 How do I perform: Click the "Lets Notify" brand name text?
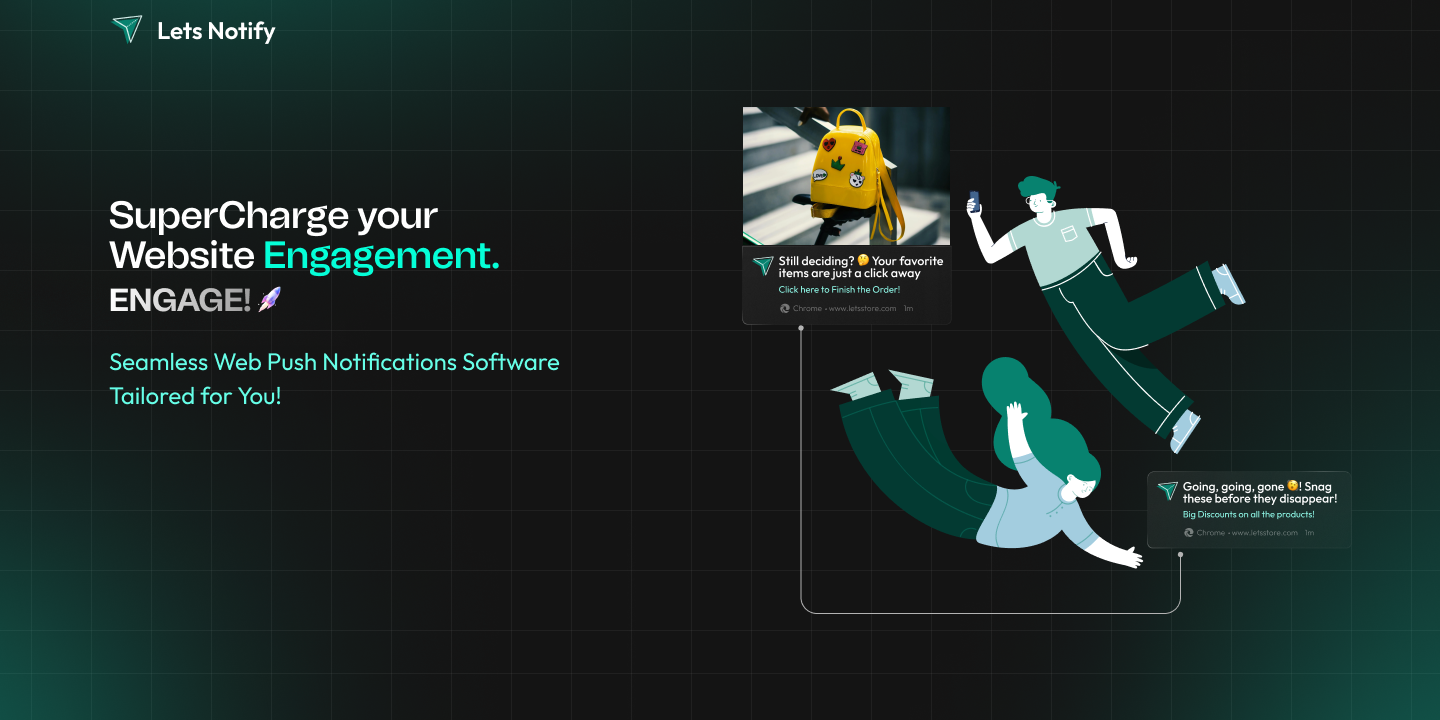216,31
